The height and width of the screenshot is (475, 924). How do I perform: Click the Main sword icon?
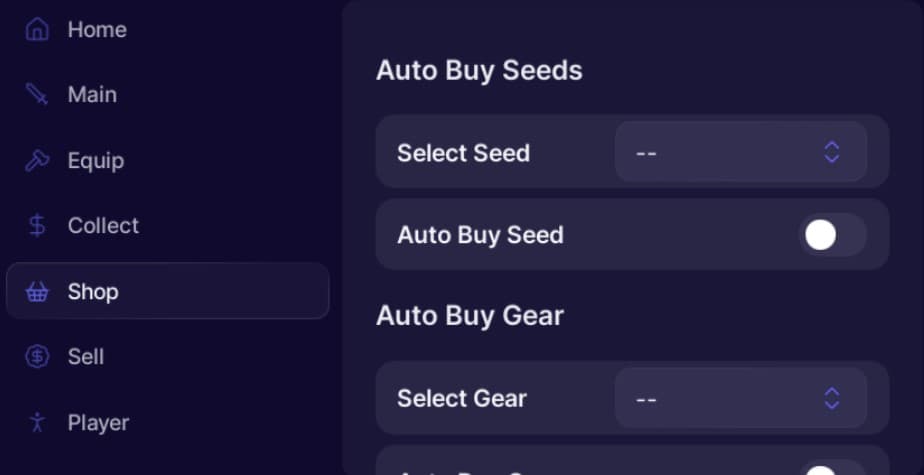(x=37, y=95)
